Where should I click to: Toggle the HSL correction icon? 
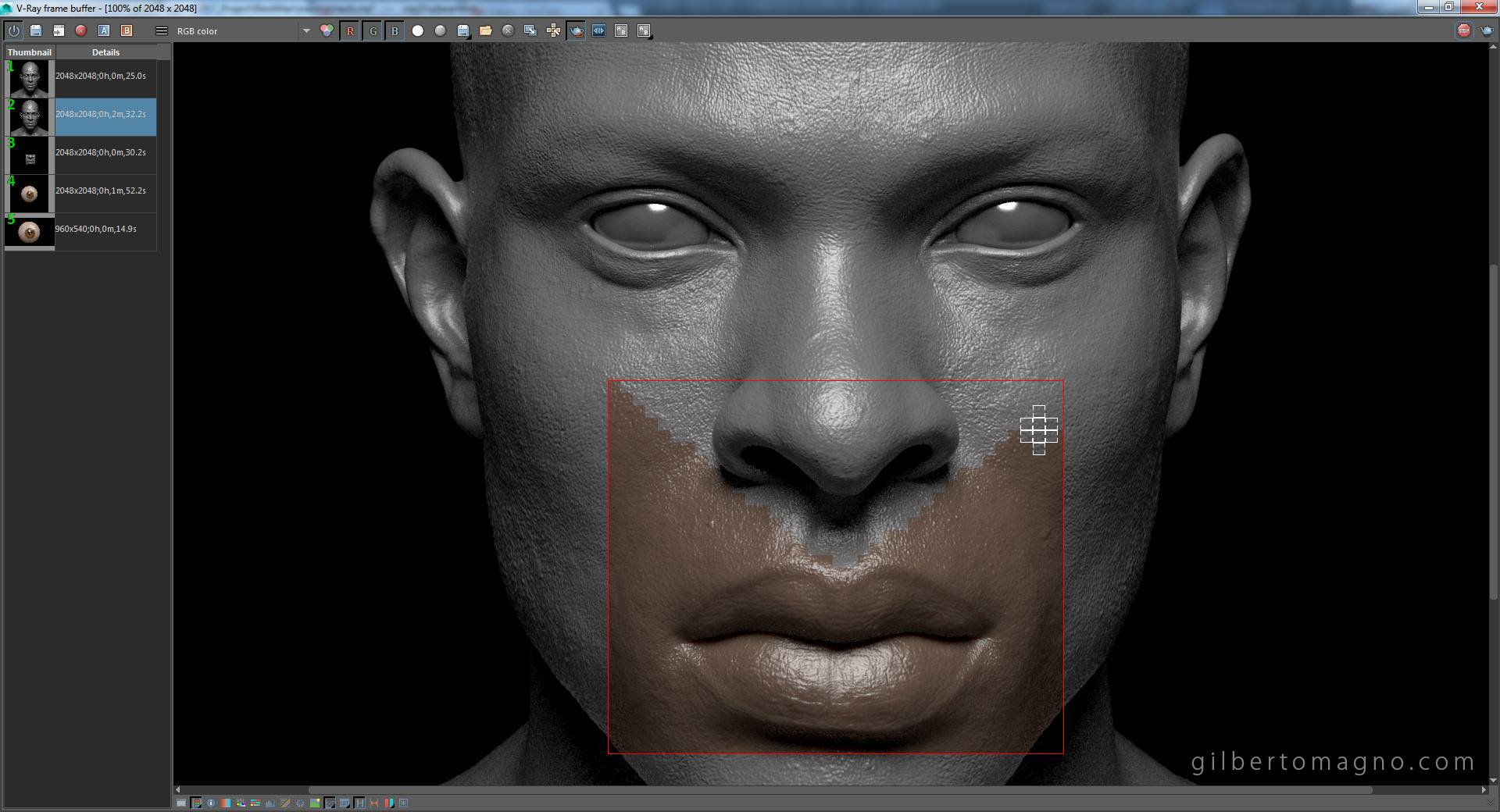(x=241, y=803)
